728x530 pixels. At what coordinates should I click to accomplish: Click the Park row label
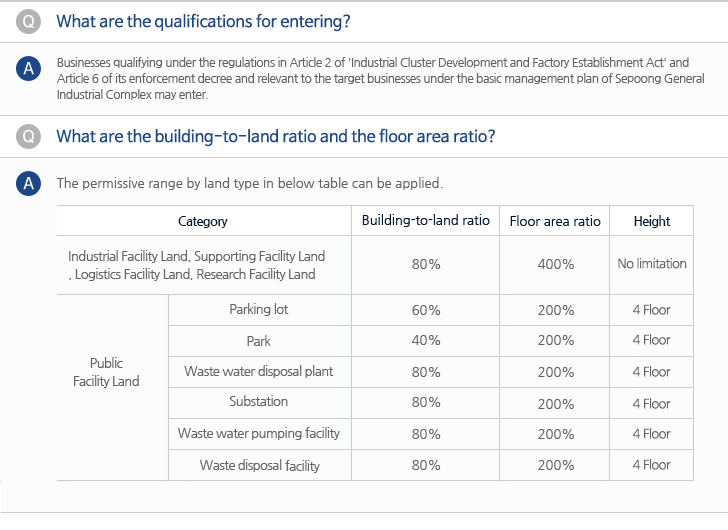259,341
